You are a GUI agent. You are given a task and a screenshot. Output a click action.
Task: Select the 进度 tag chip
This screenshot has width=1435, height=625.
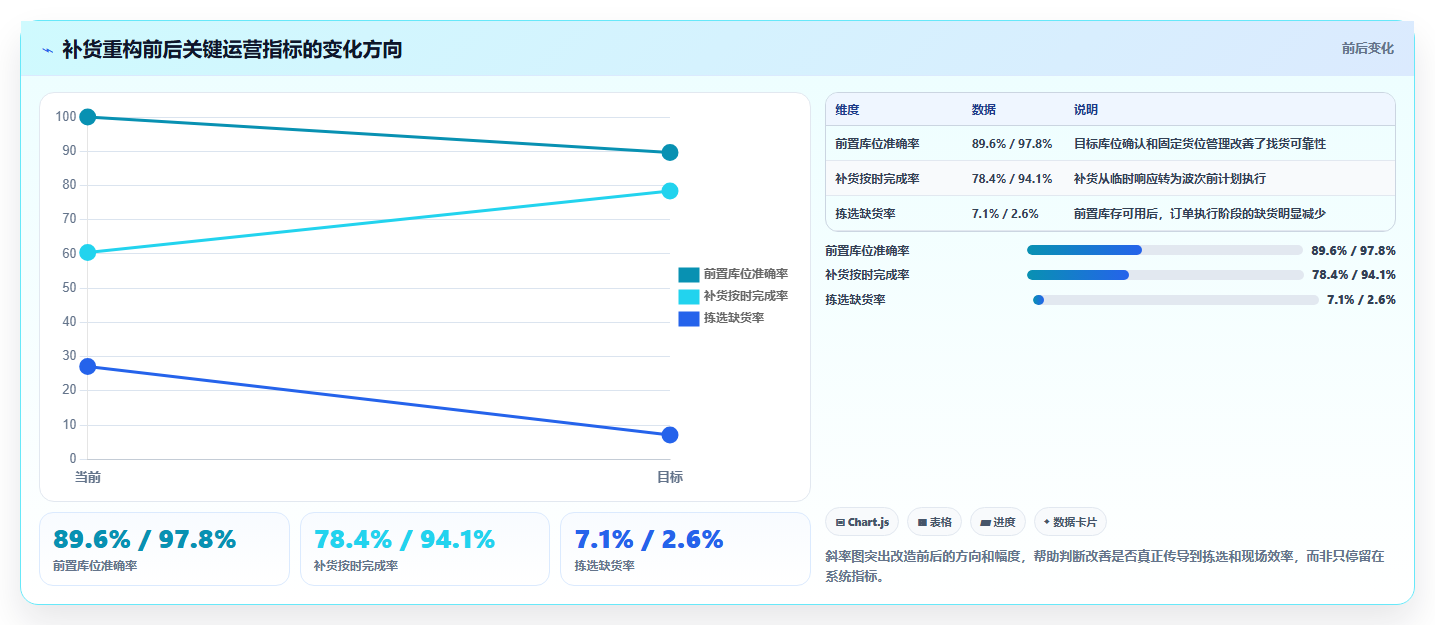pyautogui.click(x=998, y=522)
